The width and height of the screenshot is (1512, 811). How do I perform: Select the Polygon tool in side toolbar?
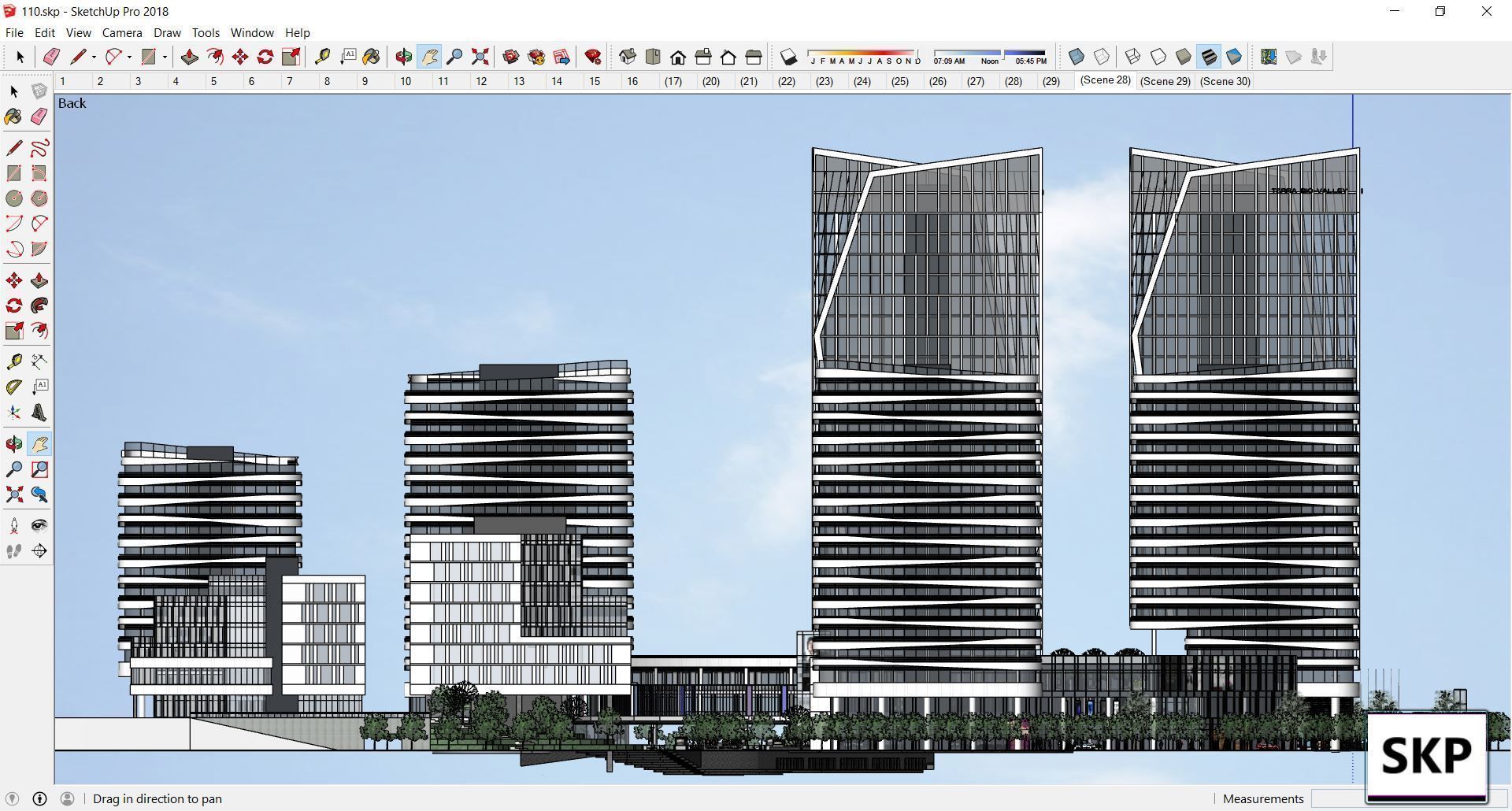[x=39, y=198]
